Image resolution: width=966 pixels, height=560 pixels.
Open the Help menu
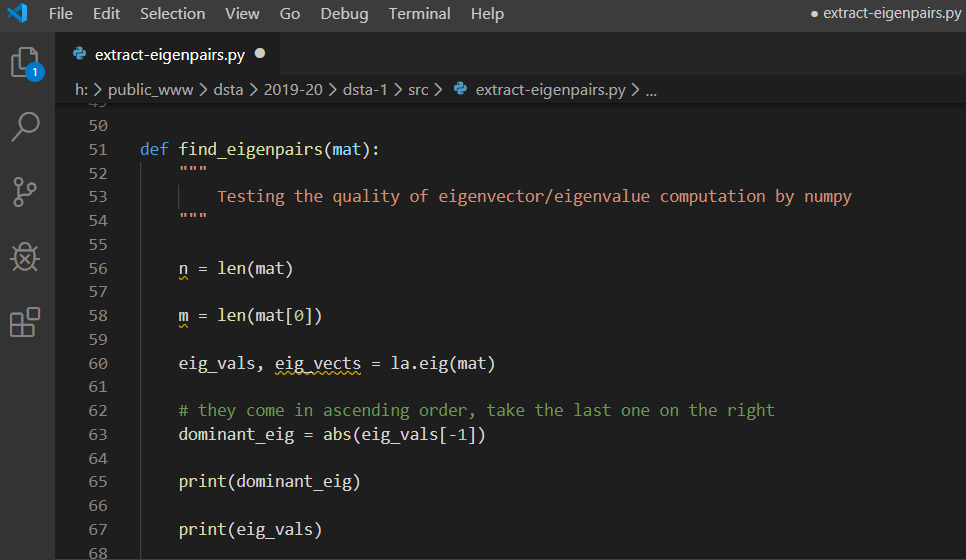487,14
